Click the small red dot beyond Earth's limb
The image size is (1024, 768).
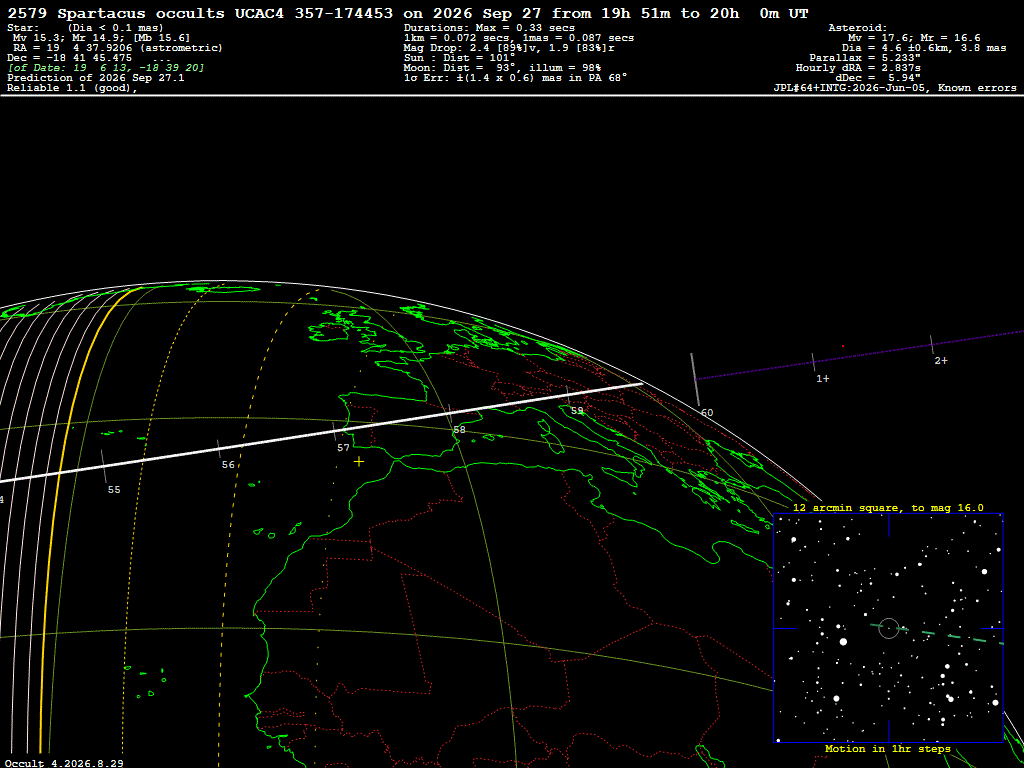pyautogui.click(x=843, y=346)
